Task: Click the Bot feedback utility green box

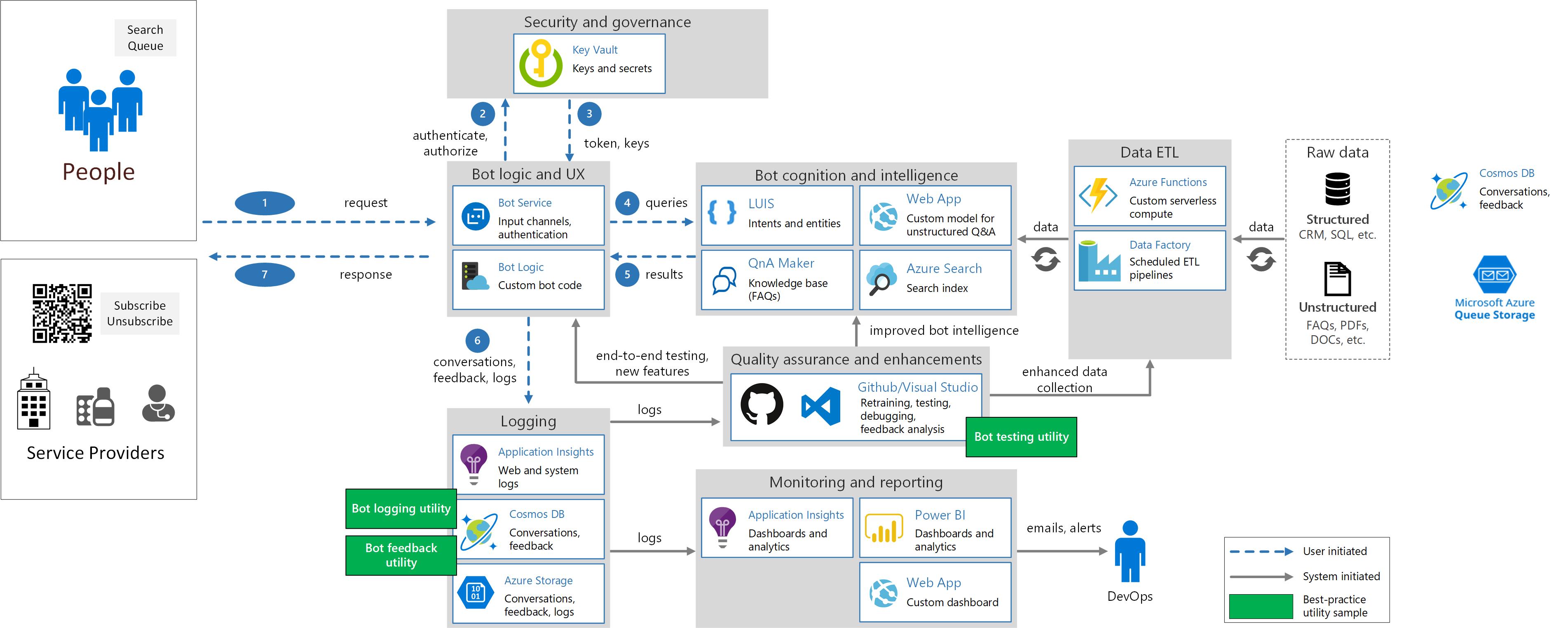Action: 401,555
